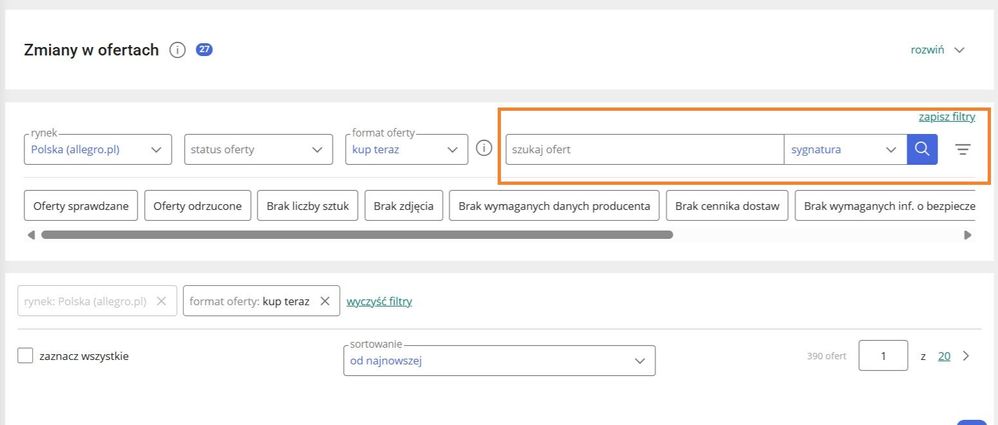Image resolution: width=998 pixels, height=425 pixels.
Task: Expand the 'sortowanie' sort dropdown
Action: point(498,361)
